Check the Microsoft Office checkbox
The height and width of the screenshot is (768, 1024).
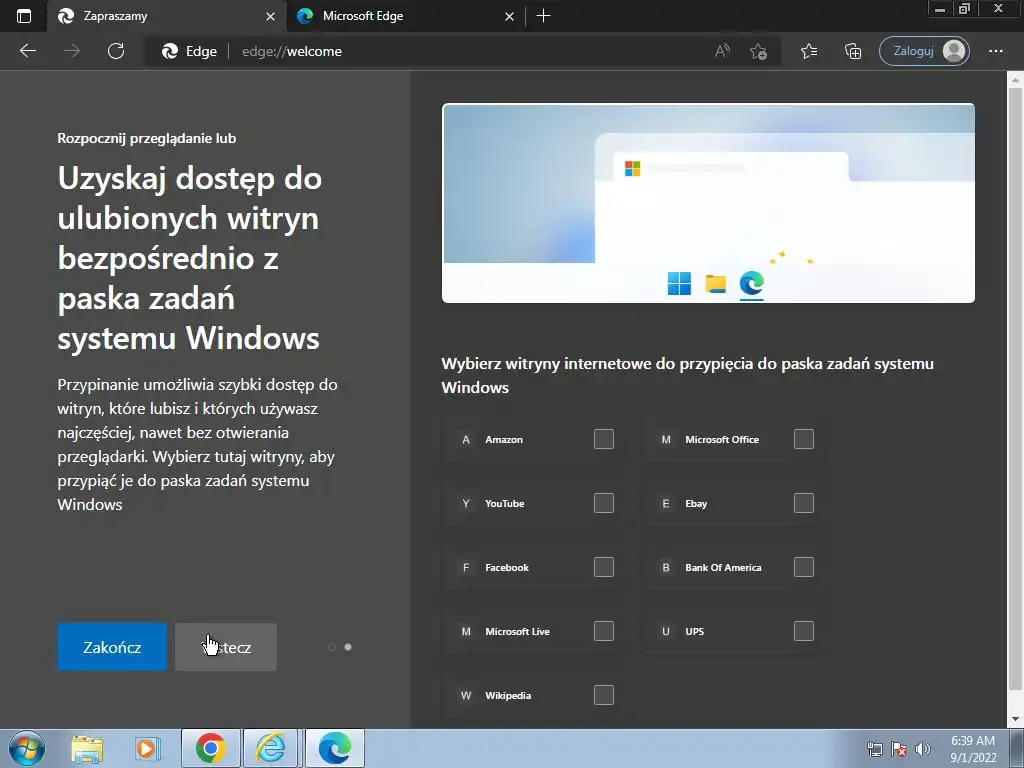[x=804, y=440]
